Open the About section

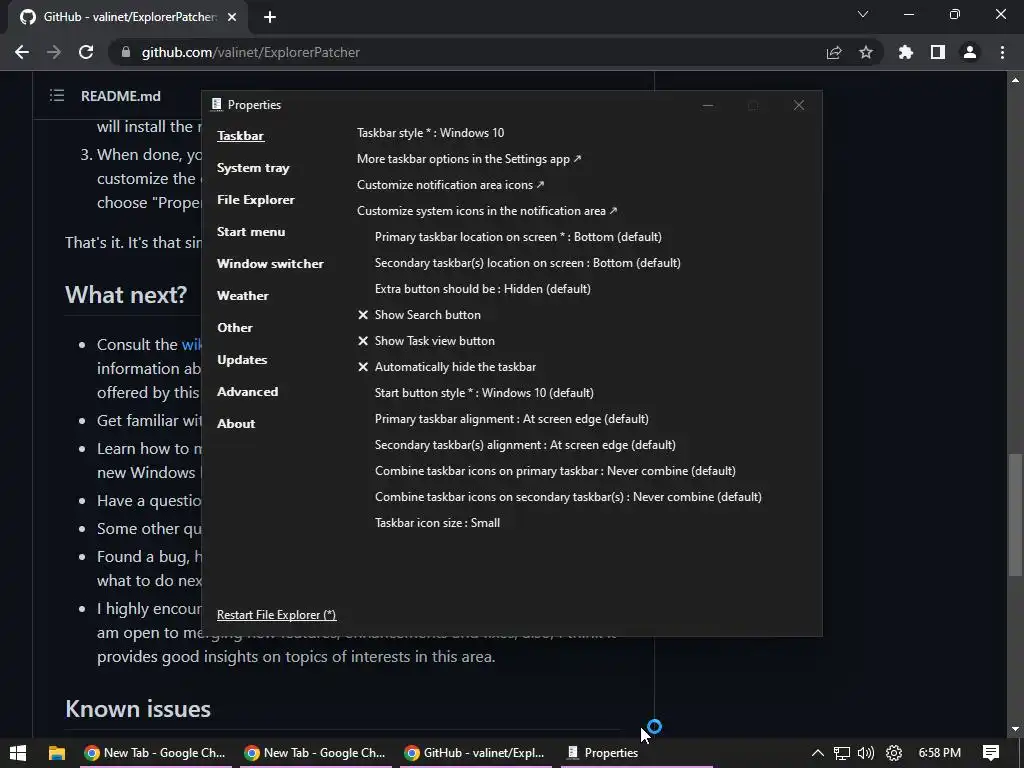tap(236, 424)
